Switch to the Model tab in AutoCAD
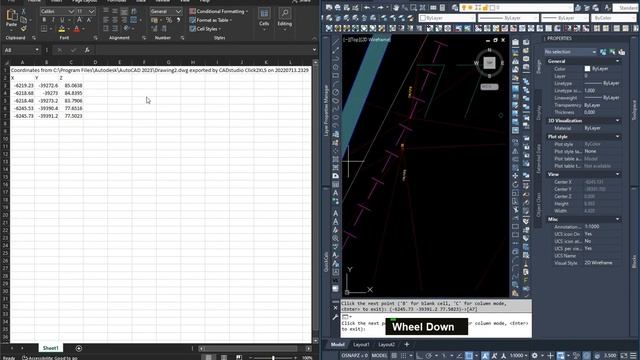 [x=338, y=344]
